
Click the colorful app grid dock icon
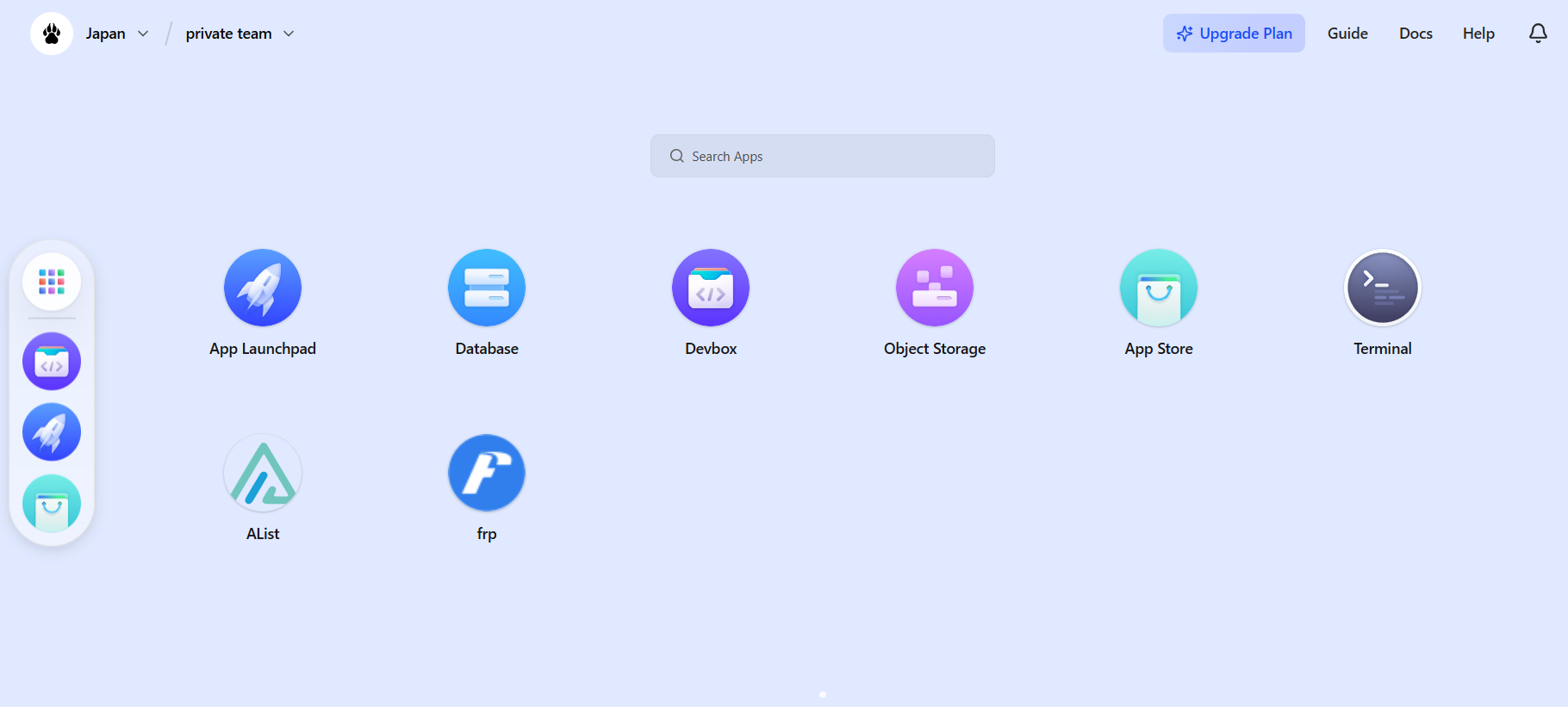pyautogui.click(x=52, y=282)
